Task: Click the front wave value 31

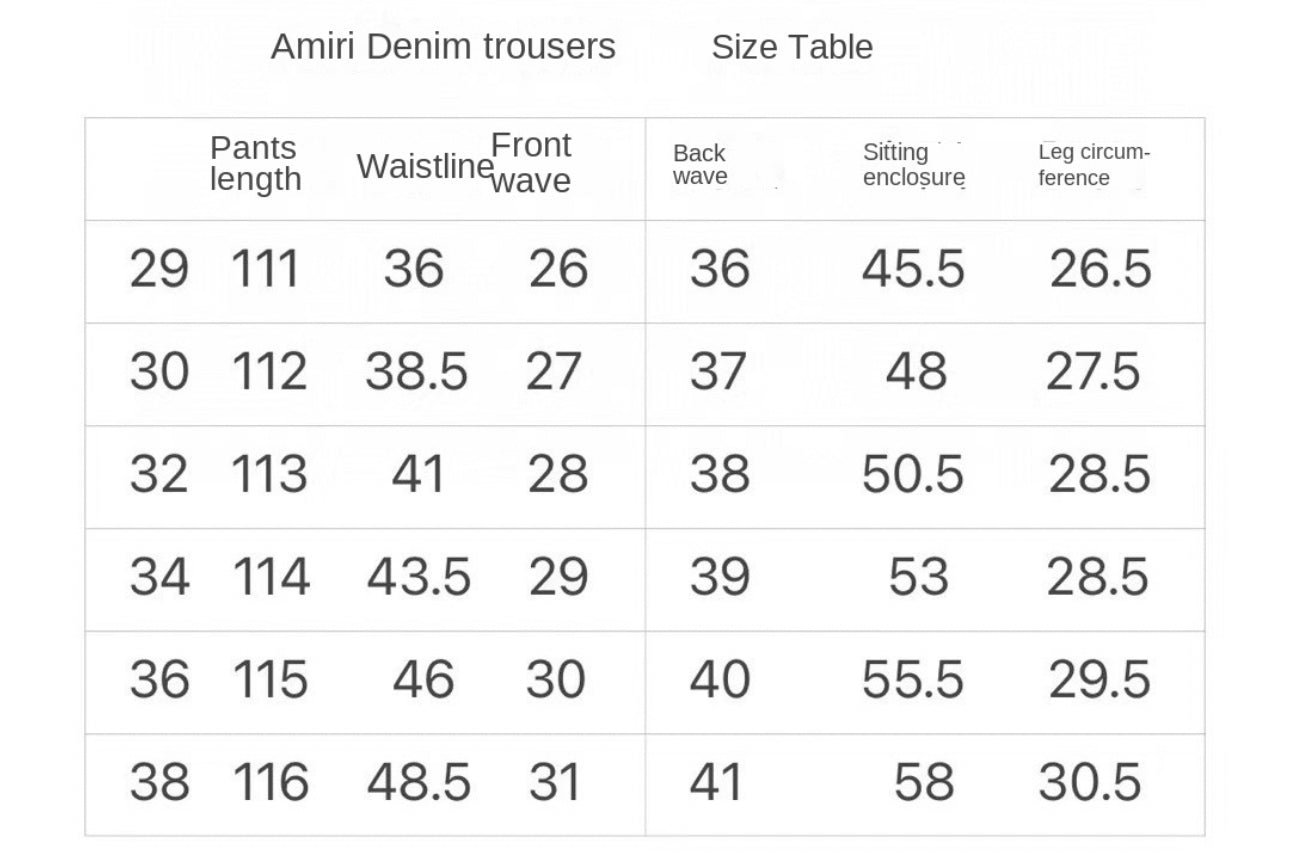Action: (x=555, y=782)
